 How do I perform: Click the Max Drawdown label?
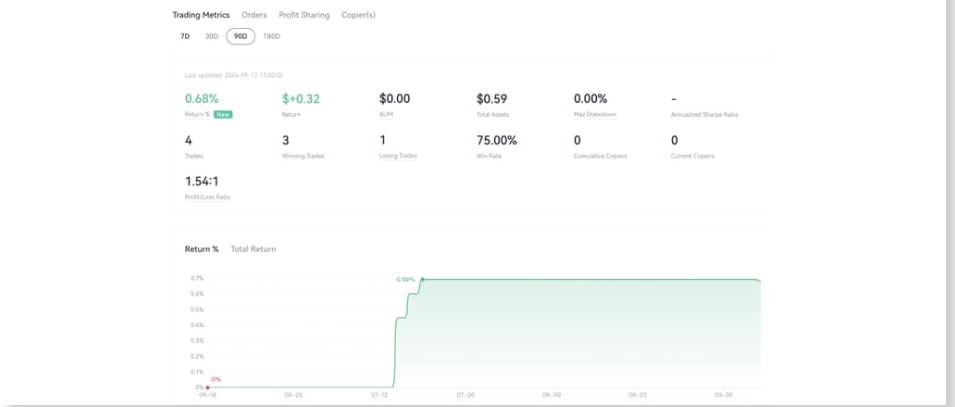(595, 115)
